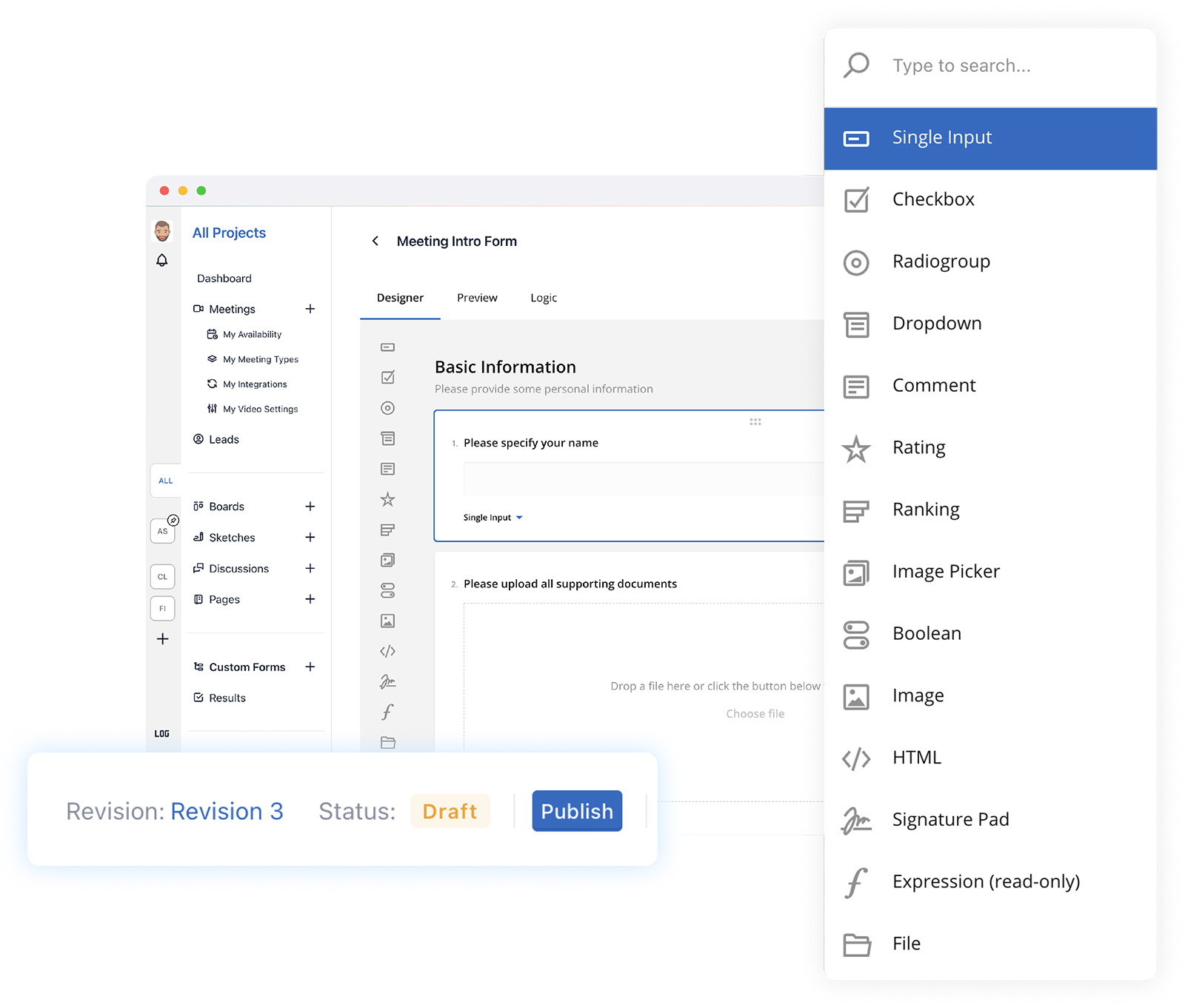
Task: Add a new meeting with plus
Action: (x=310, y=309)
